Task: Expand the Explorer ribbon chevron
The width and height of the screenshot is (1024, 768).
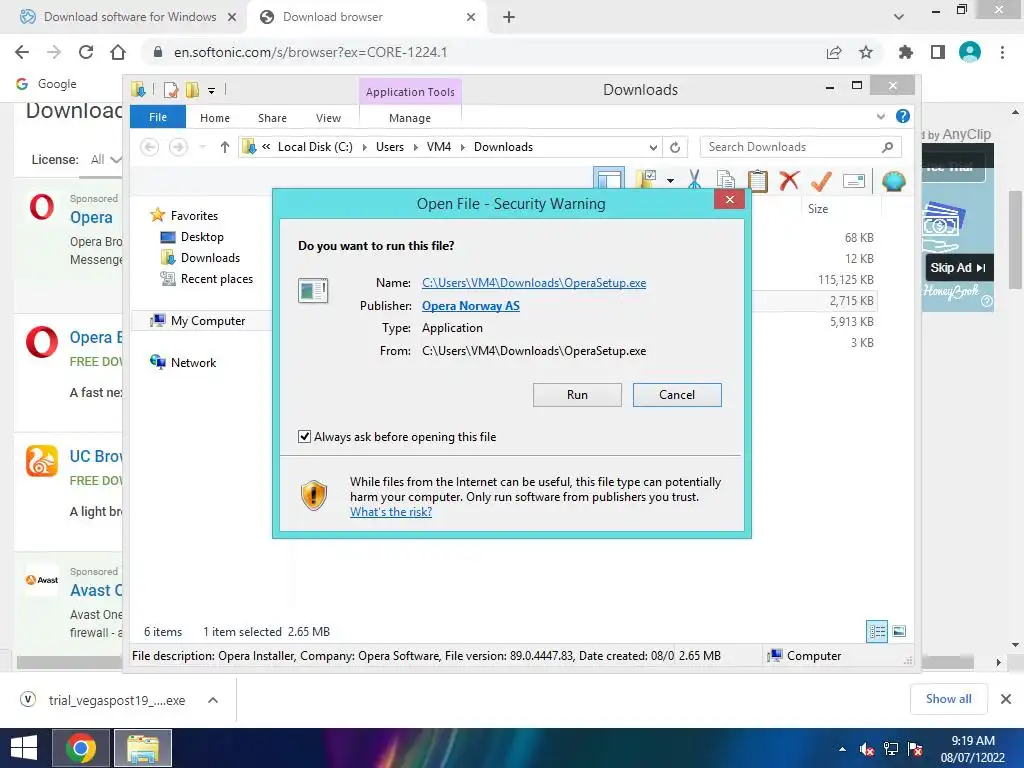Action: 881,116
